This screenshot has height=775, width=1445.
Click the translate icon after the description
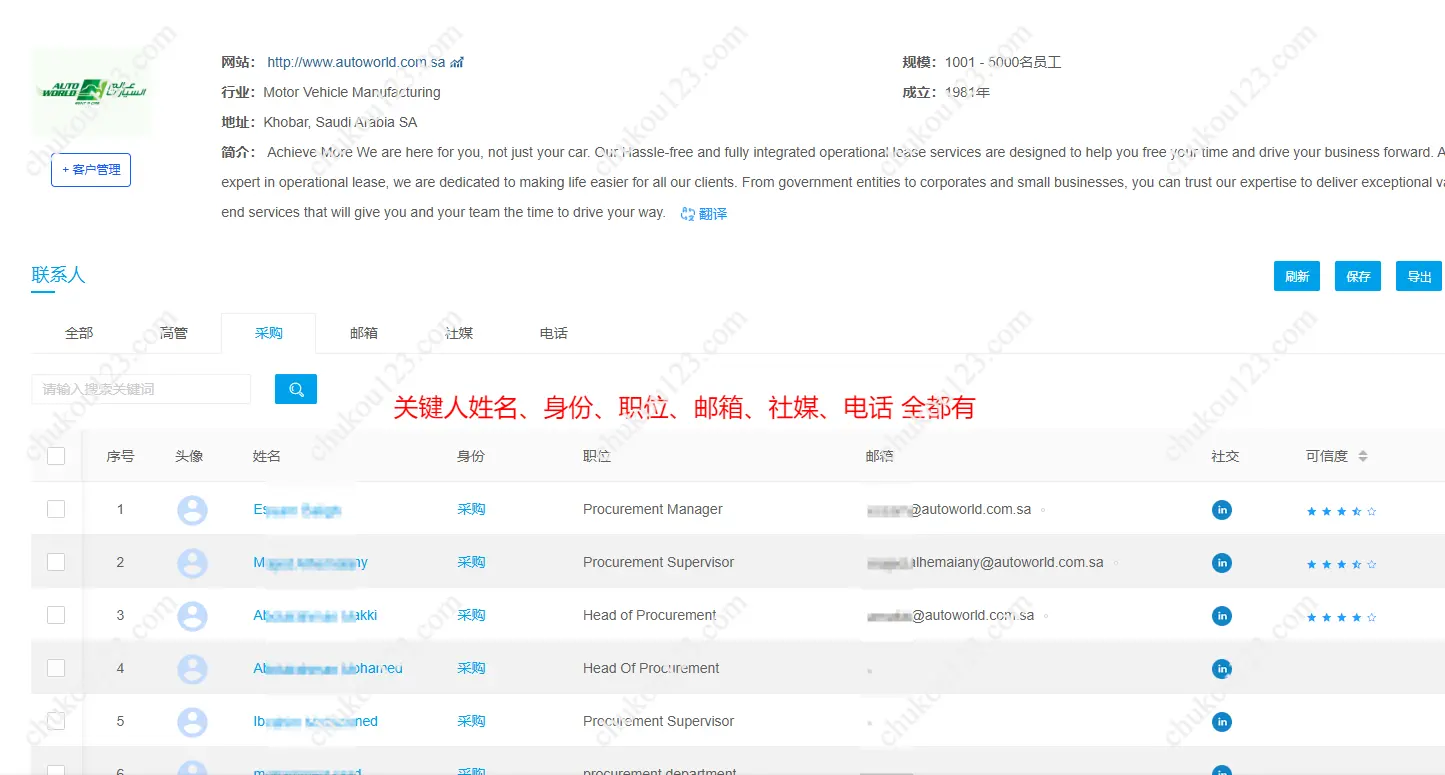pos(687,214)
